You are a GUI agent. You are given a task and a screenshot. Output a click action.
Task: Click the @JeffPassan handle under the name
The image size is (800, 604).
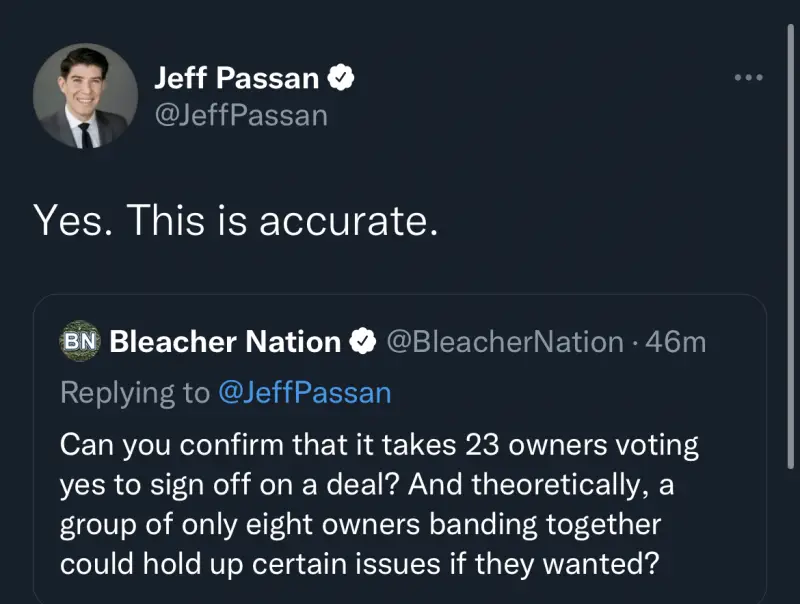pos(240,115)
